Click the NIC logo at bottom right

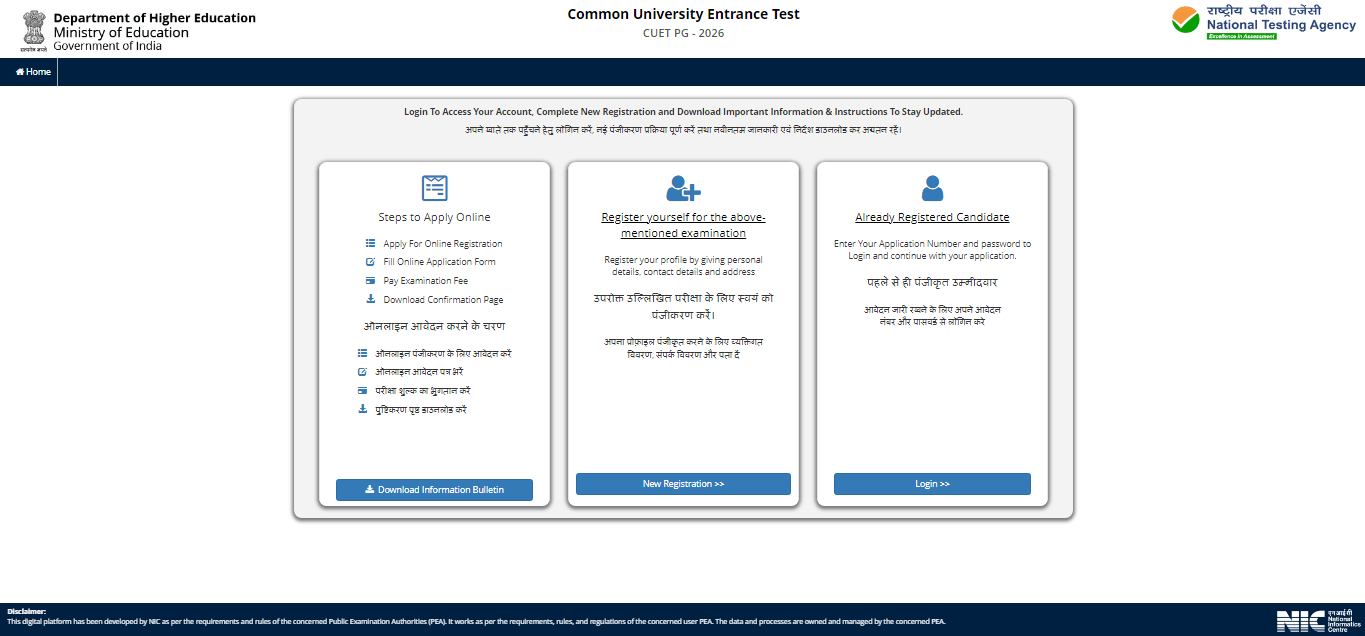point(1310,623)
